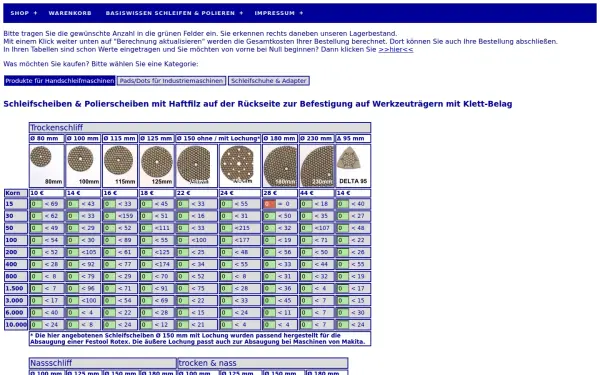Expand the IMPRESSUM menu
600x375 pixels.
point(279,13)
